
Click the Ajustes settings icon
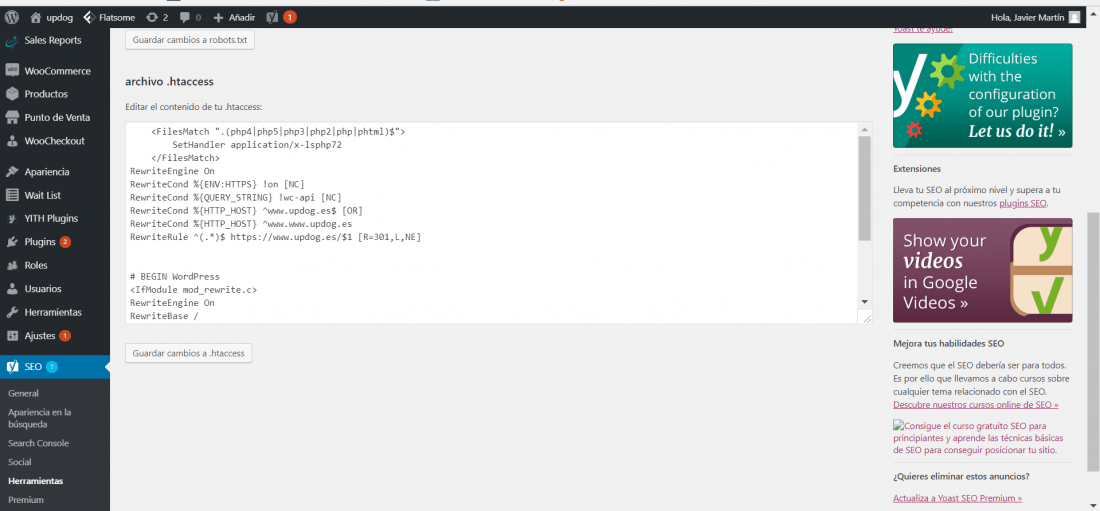click(12, 336)
